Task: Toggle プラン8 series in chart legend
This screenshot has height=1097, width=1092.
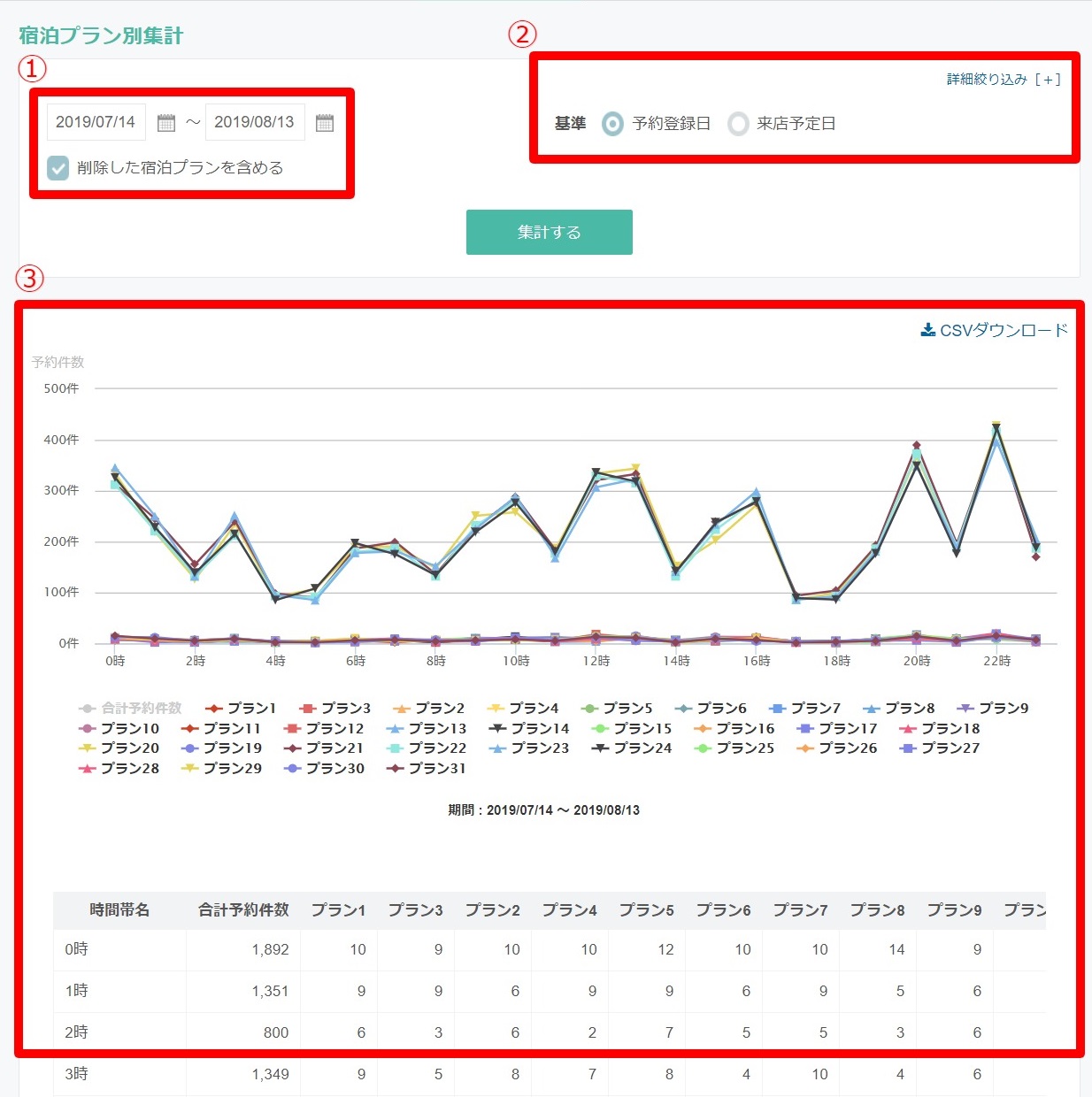Action: [x=899, y=708]
